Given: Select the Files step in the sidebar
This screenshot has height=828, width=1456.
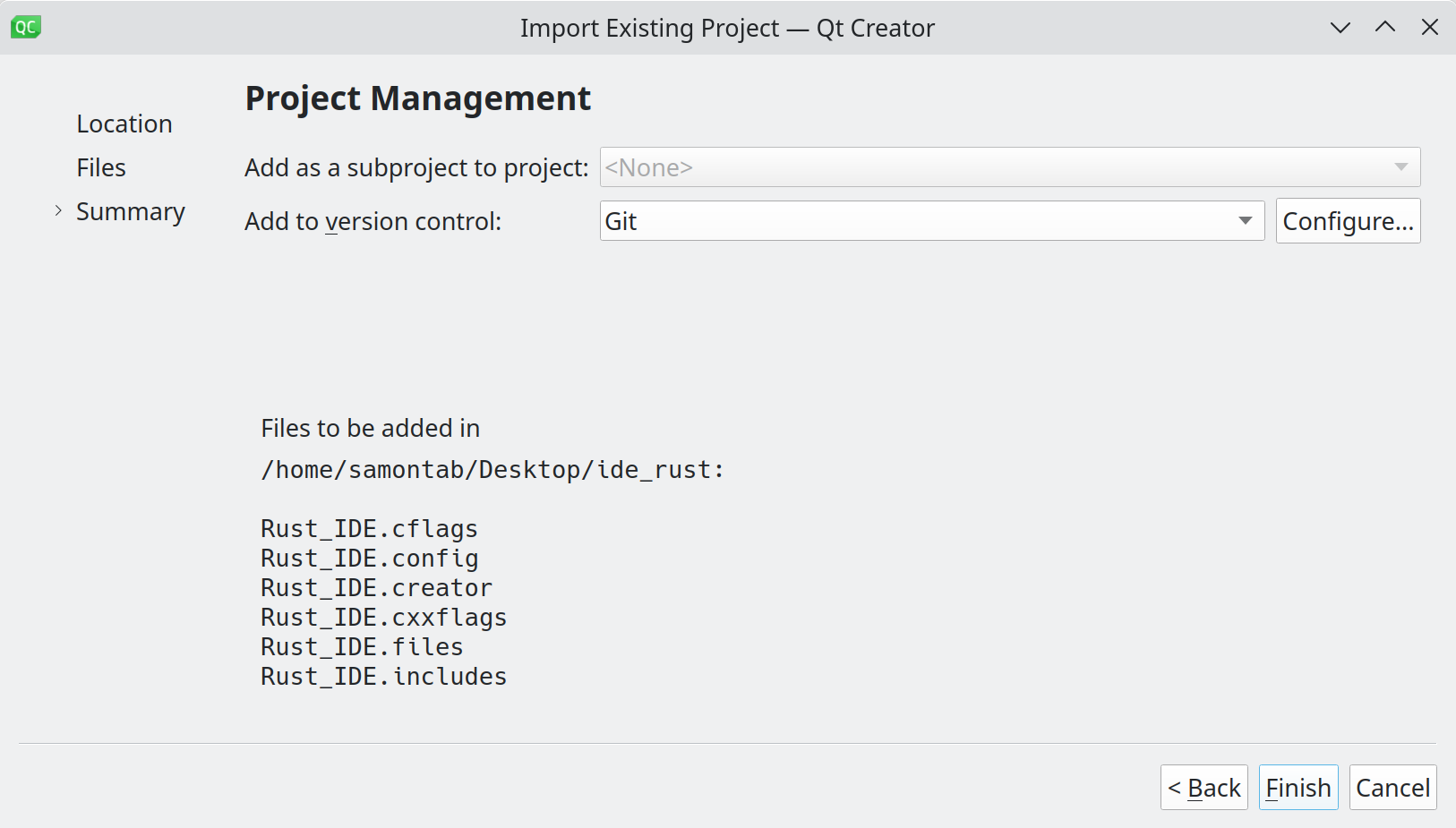Looking at the screenshot, I should 100,167.
